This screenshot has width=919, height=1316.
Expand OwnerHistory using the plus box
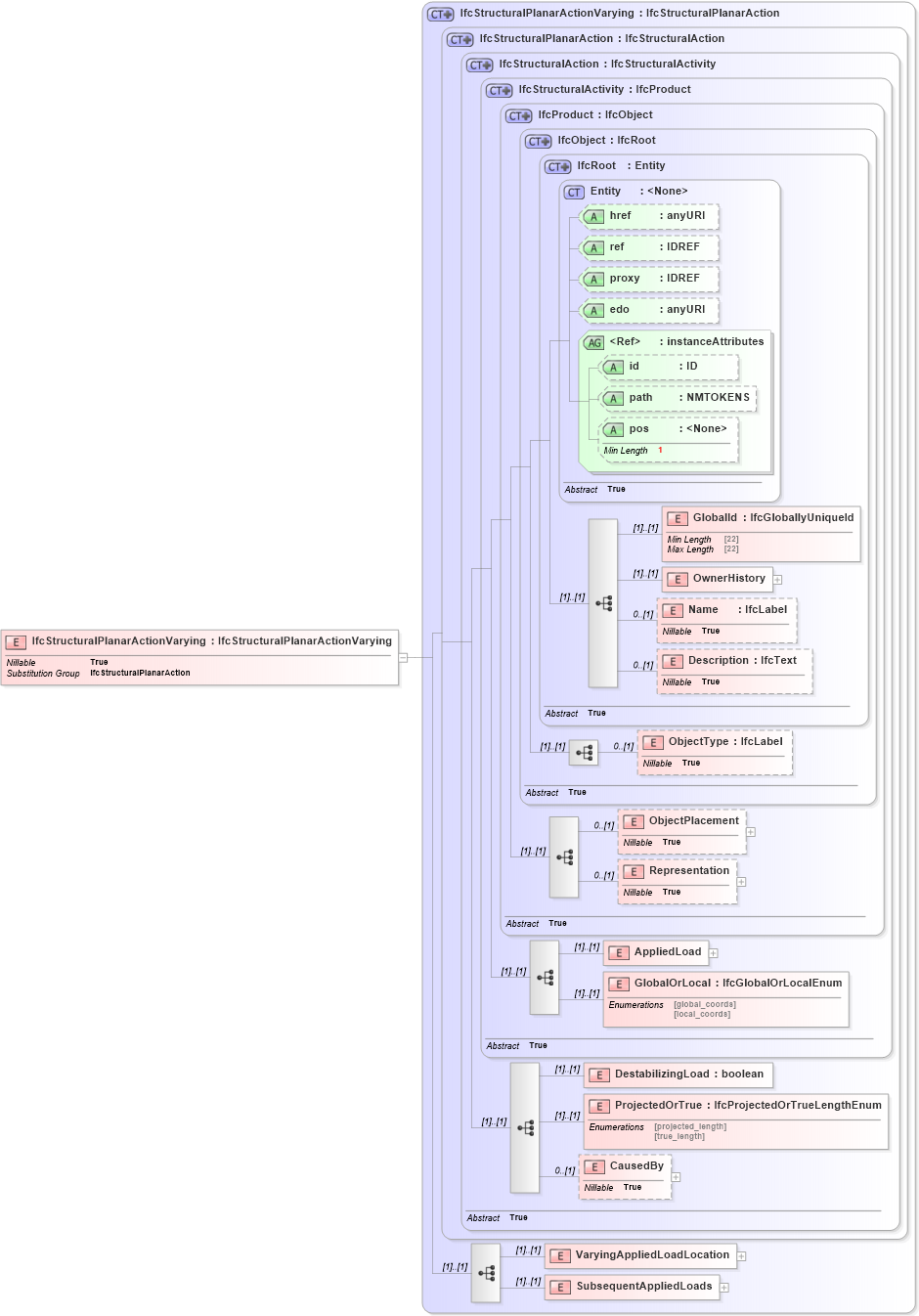click(x=777, y=579)
